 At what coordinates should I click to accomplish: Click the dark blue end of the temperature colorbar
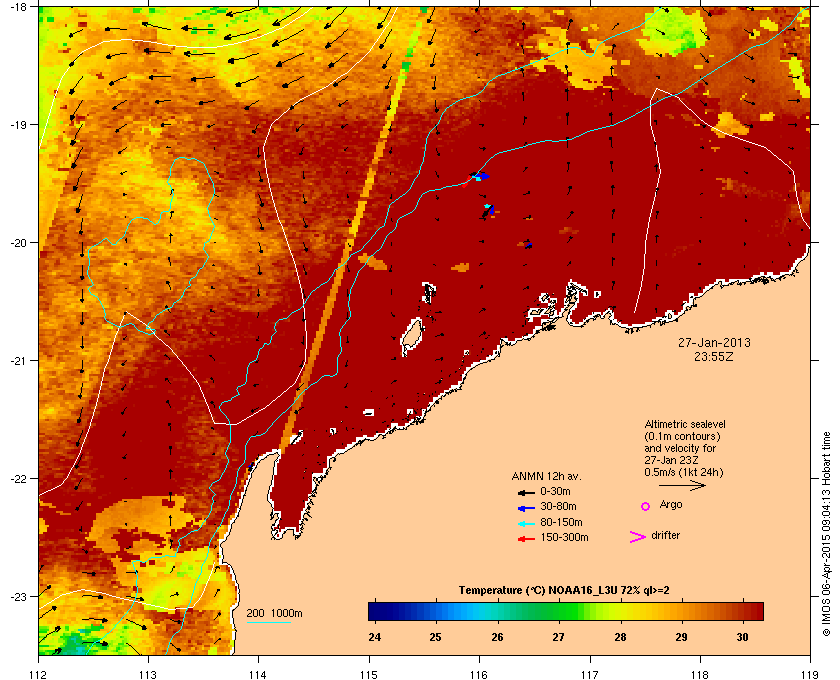(377, 611)
